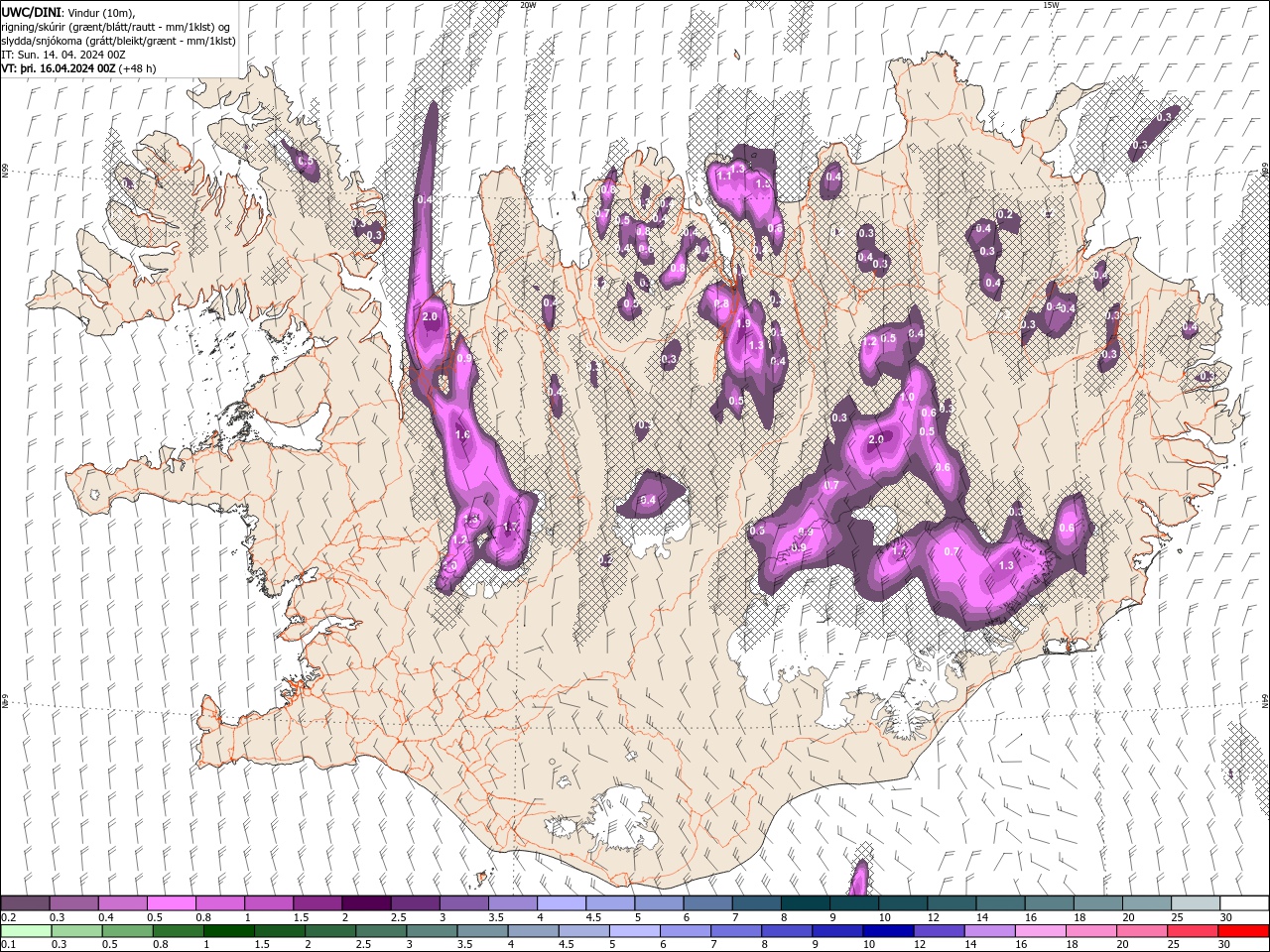The image size is (1270, 952).
Task: Select the 4.5 pale blue rain legend swatch
Action: coord(584,931)
